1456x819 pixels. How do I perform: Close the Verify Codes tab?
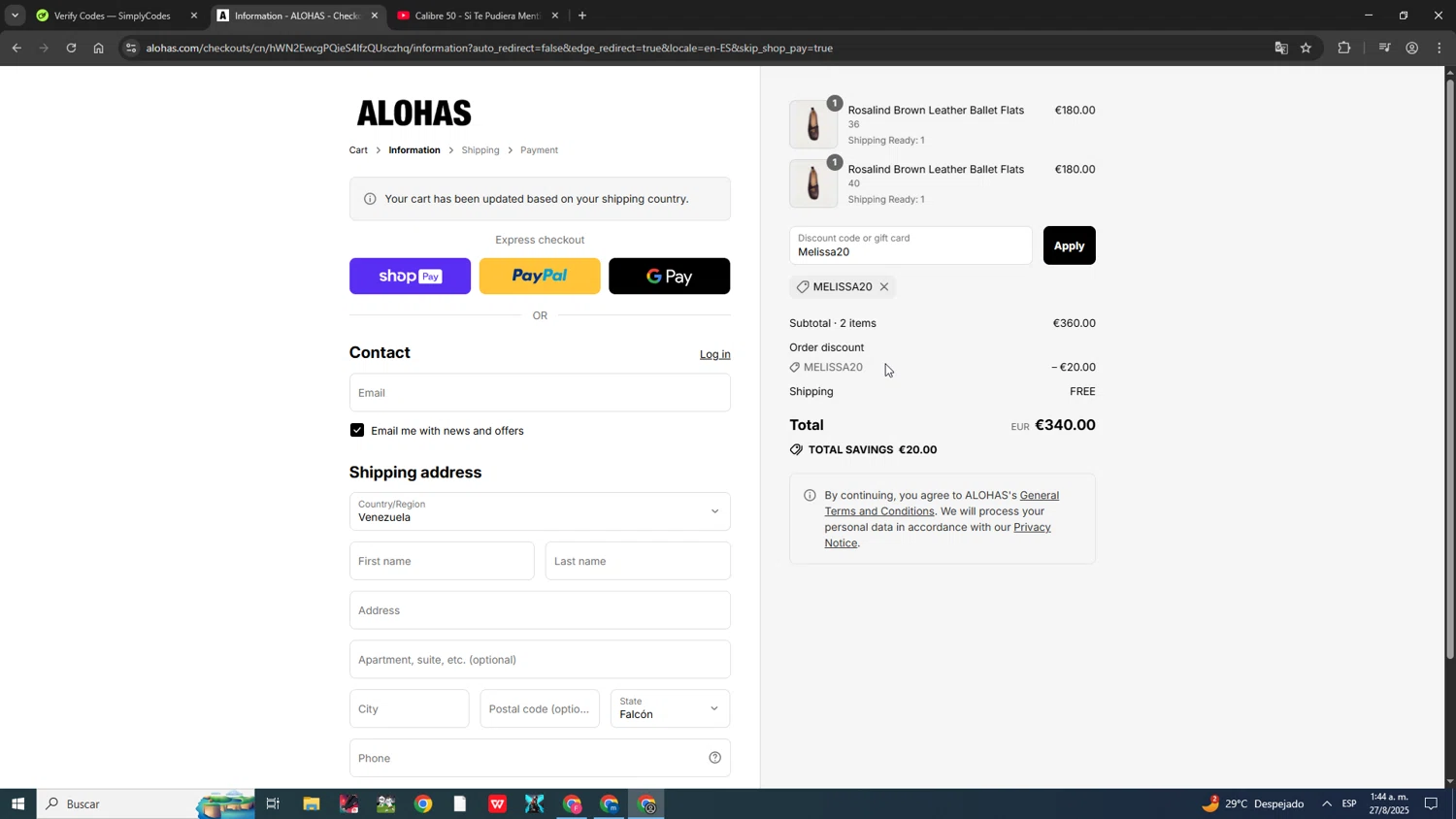pos(194,16)
